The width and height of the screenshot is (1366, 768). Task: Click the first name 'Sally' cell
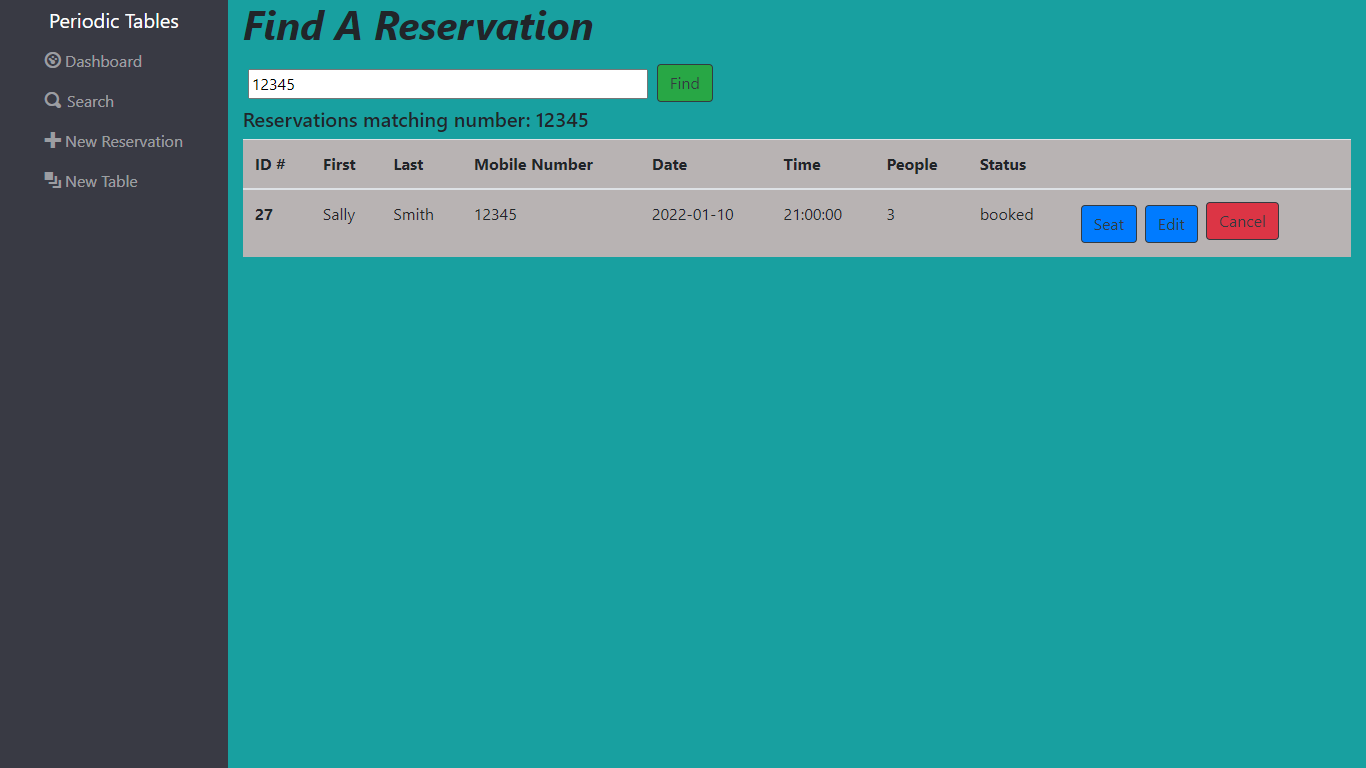339,215
